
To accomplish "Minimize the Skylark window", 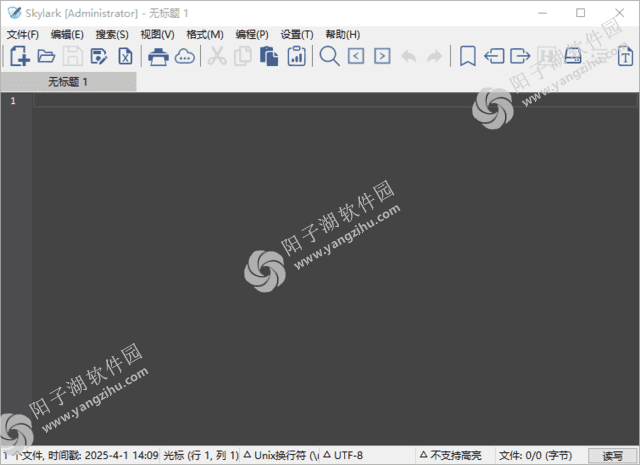I will [x=542, y=13].
